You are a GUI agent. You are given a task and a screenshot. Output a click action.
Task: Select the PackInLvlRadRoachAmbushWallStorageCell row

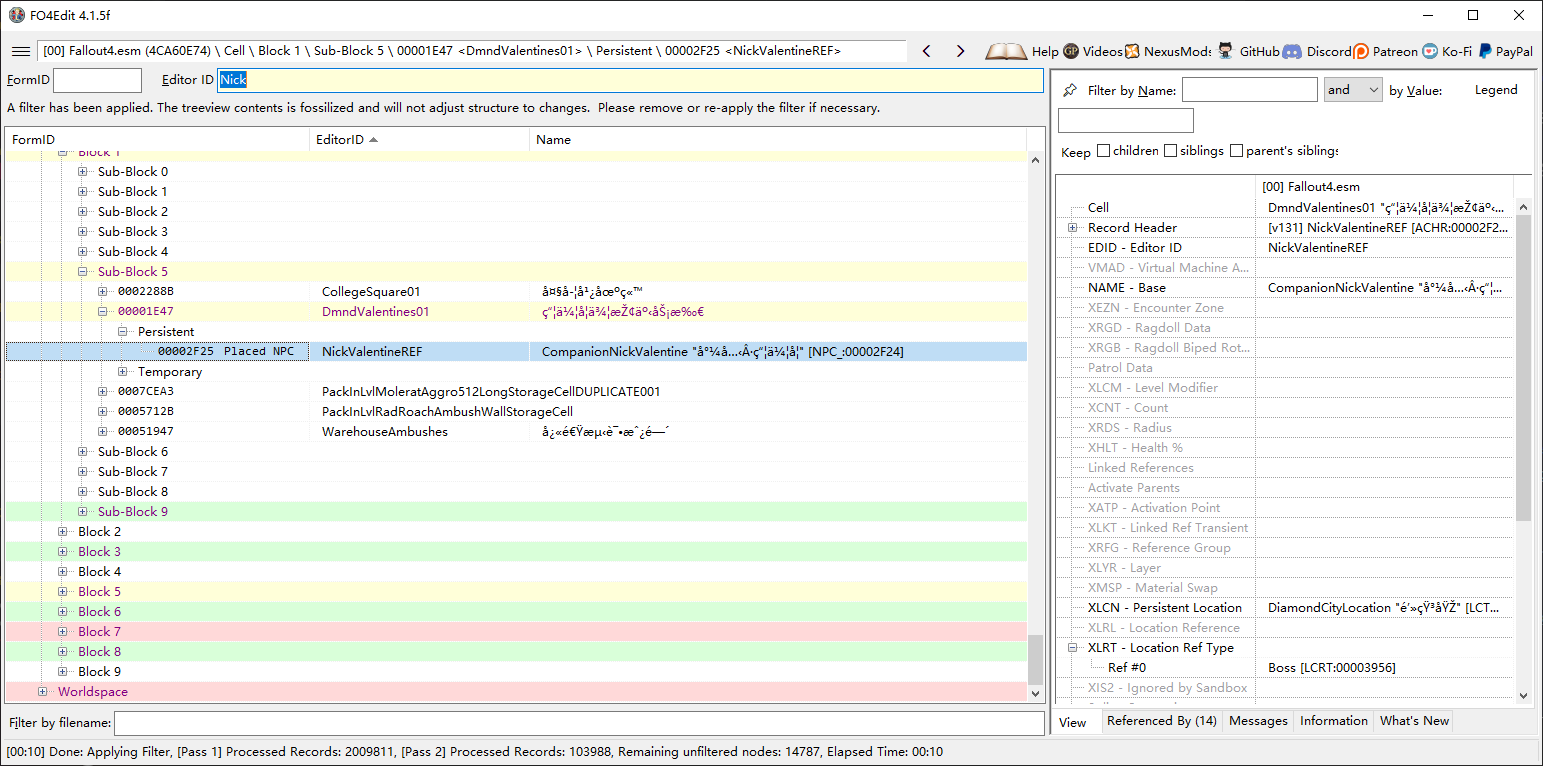coord(516,412)
